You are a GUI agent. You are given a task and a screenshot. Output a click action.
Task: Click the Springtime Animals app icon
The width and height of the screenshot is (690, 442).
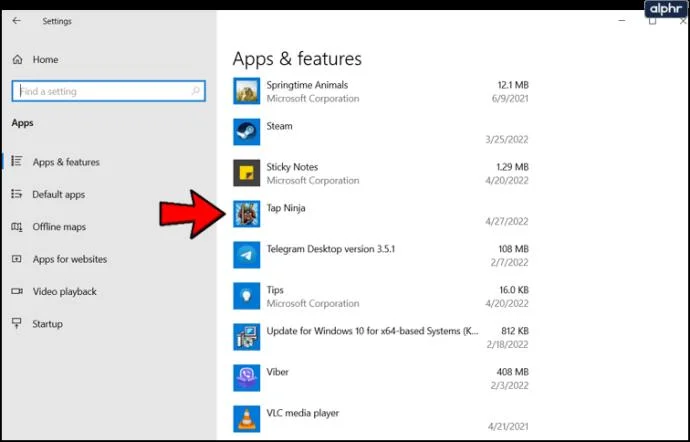click(x=246, y=91)
